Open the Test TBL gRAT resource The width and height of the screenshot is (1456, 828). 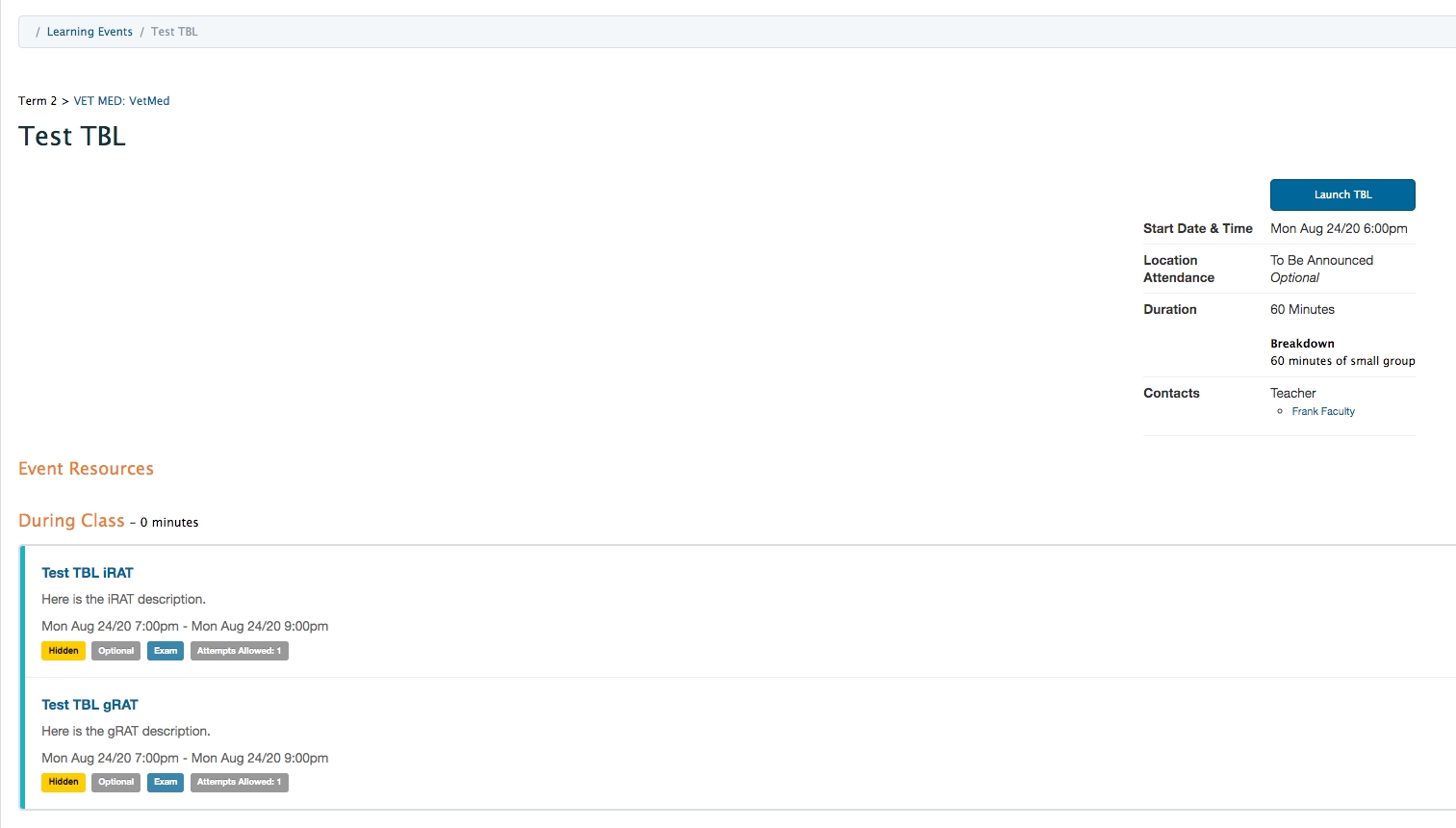pyautogui.click(x=89, y=705)
